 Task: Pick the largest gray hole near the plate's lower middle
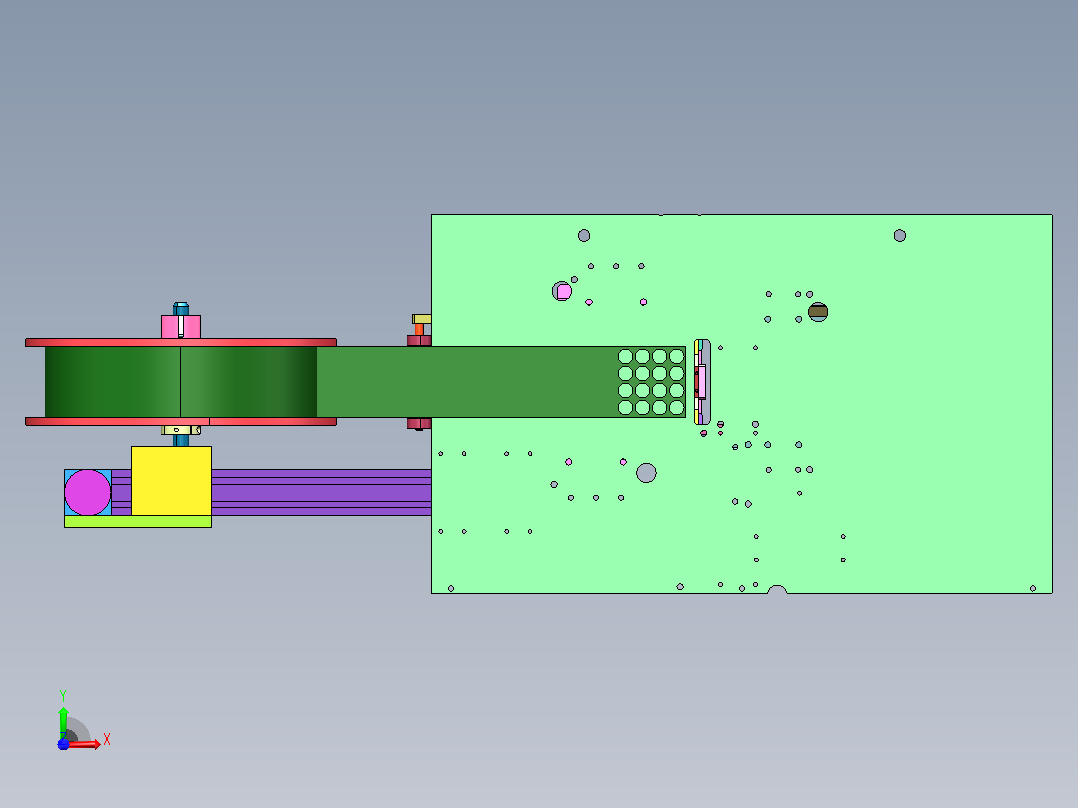coord(646,473)
